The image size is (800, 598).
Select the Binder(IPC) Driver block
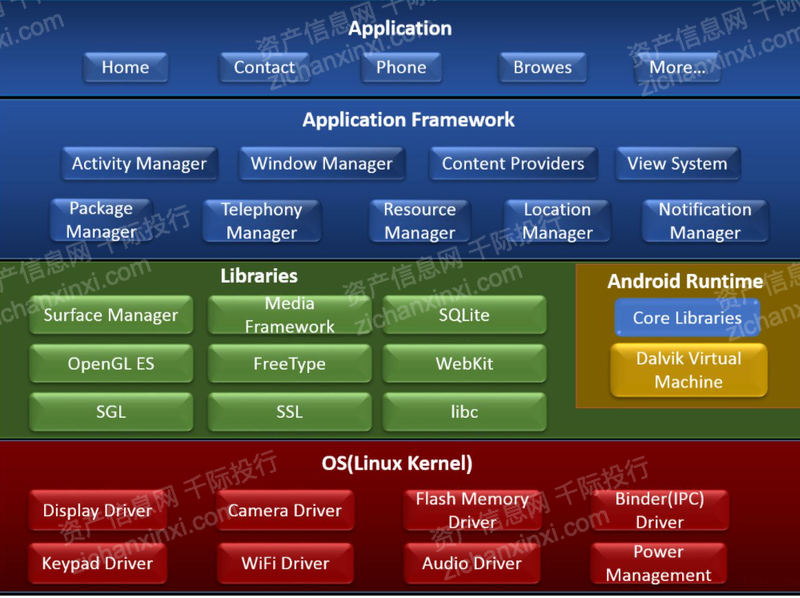click(659, 510)
